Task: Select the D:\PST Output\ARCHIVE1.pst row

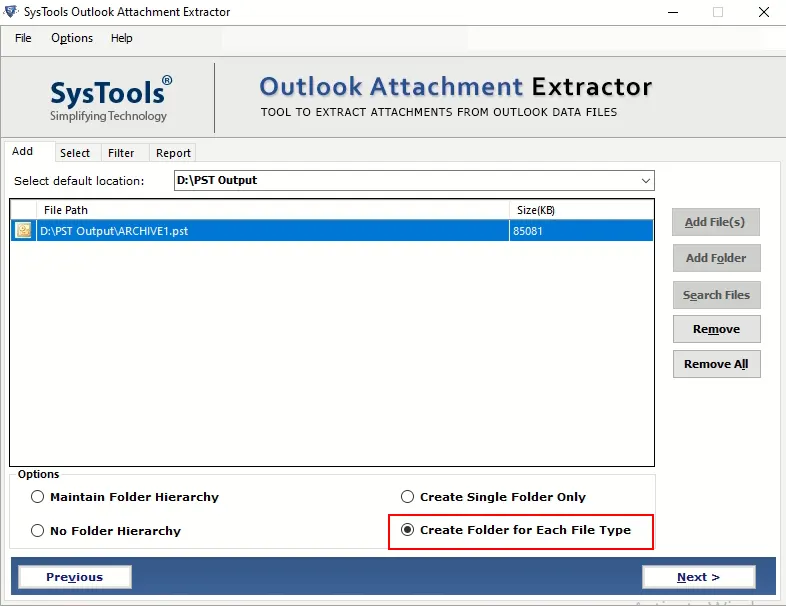Action: (331, 231)
